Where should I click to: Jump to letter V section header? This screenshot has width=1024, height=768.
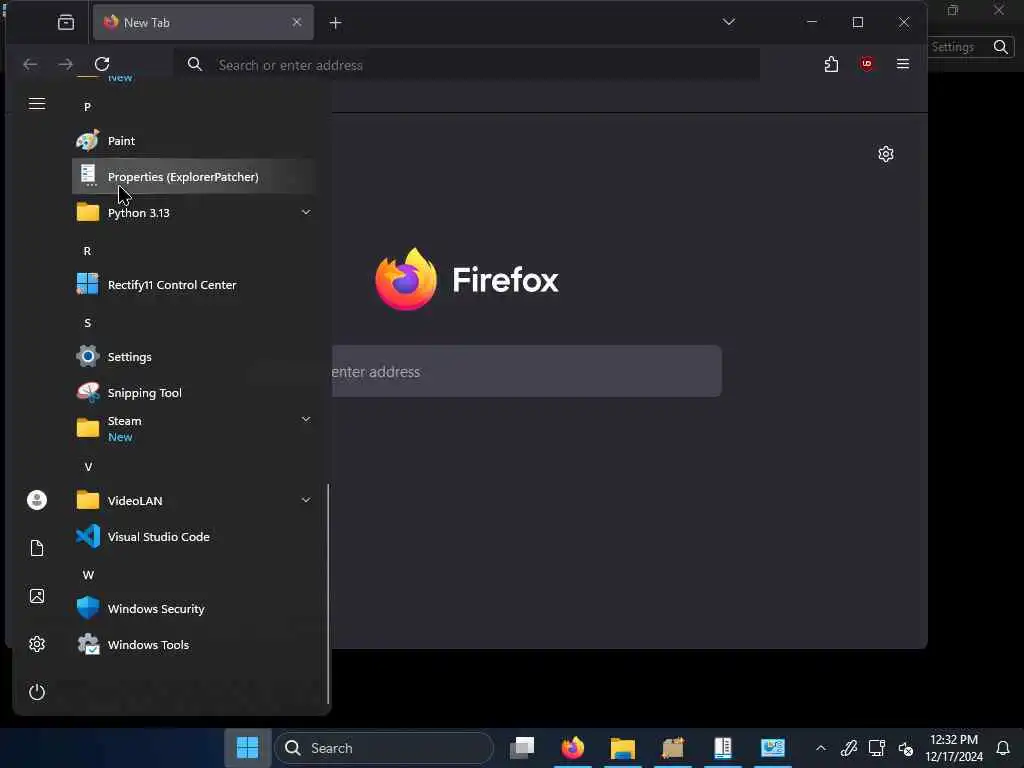(x=88, y=467)
